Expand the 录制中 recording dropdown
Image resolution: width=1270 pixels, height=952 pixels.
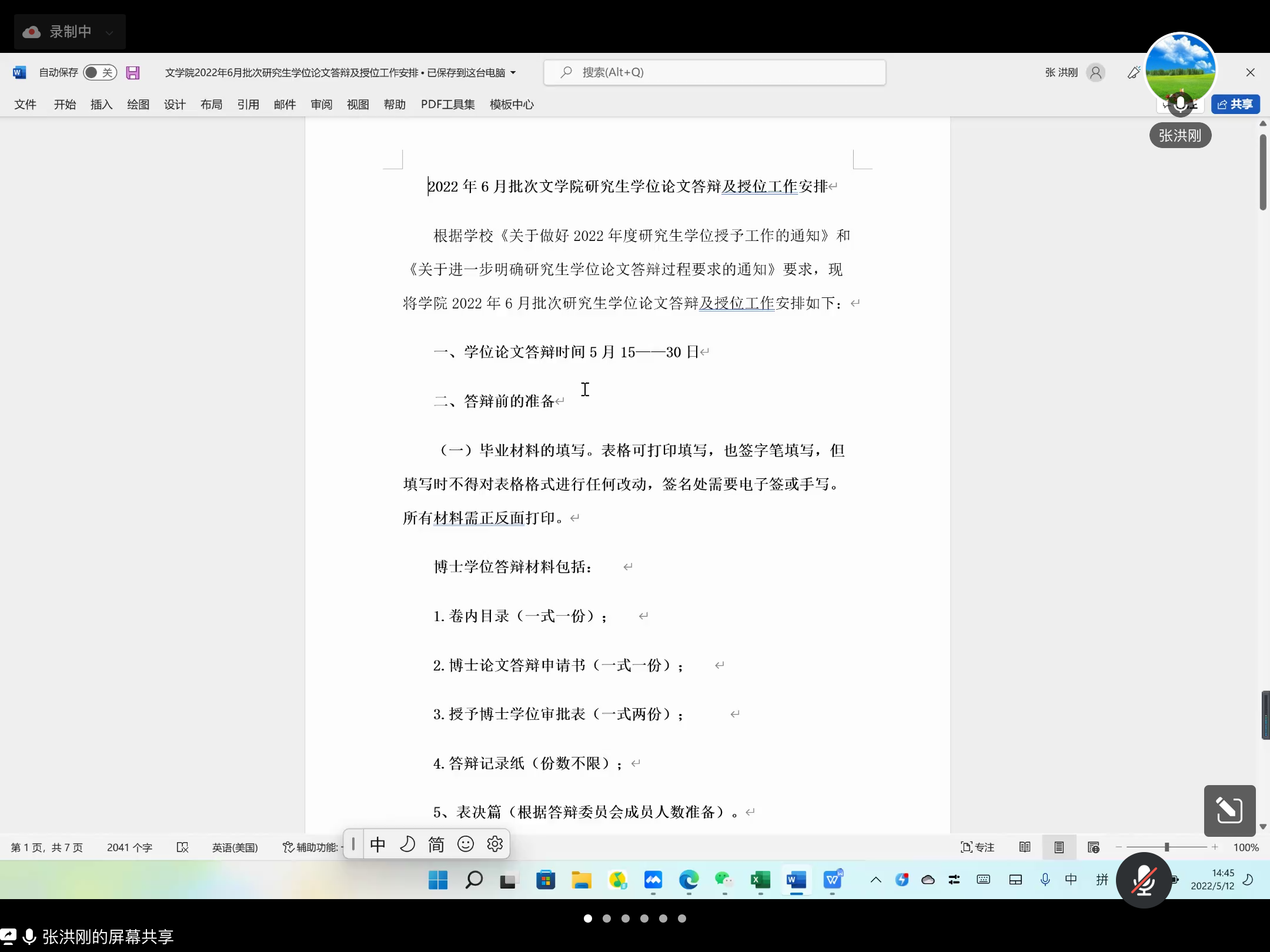pos(109,32)
